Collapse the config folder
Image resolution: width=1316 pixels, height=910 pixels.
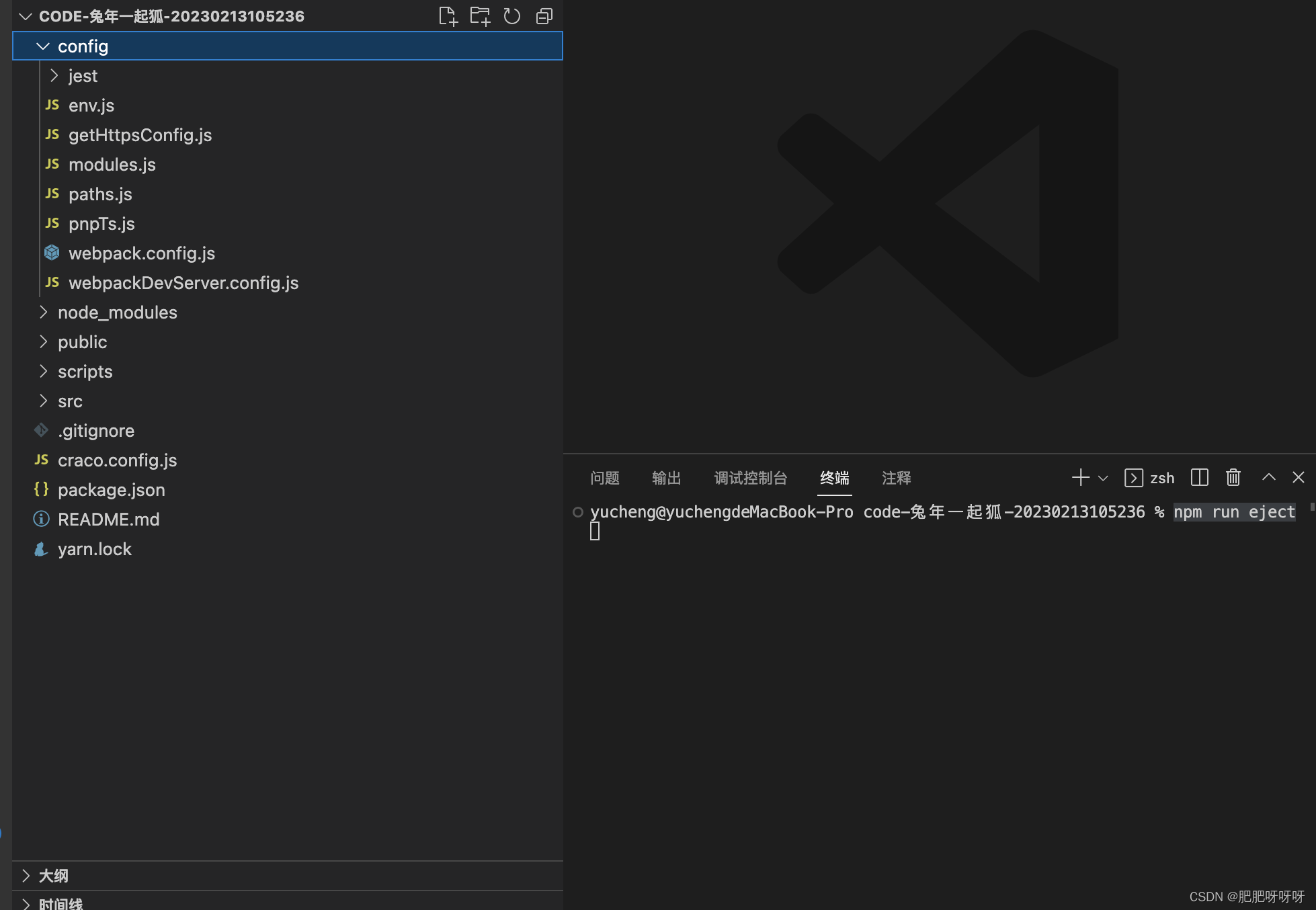click(x=83, y=46)
